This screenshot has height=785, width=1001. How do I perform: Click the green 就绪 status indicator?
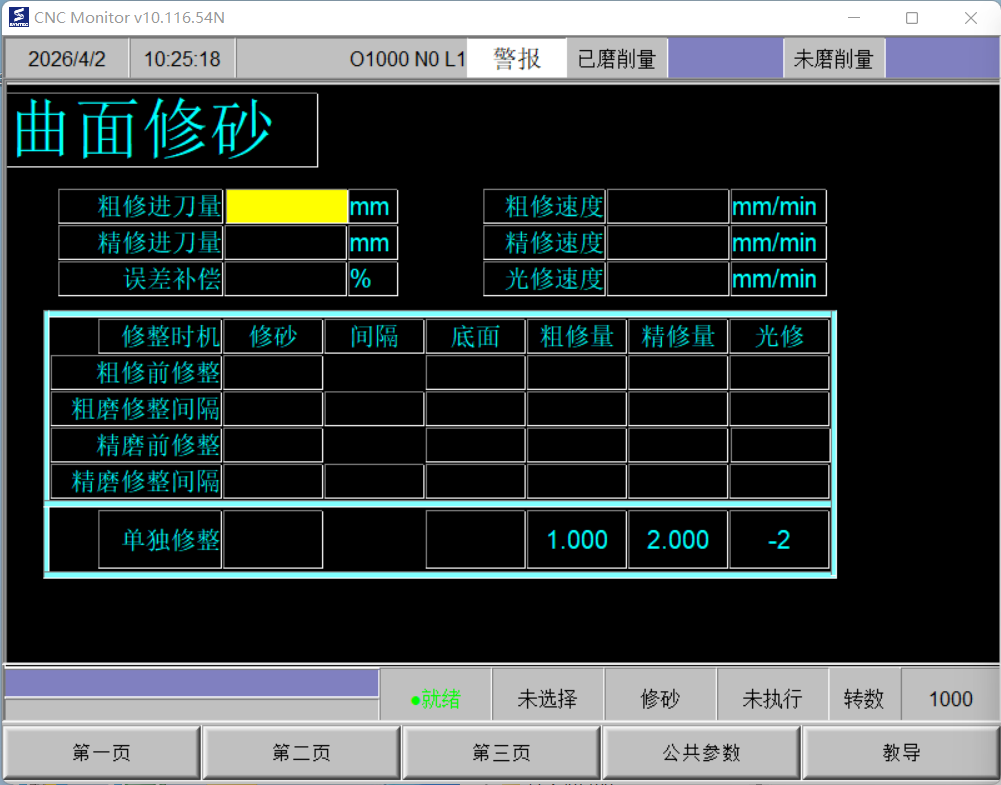pos(436,699)
